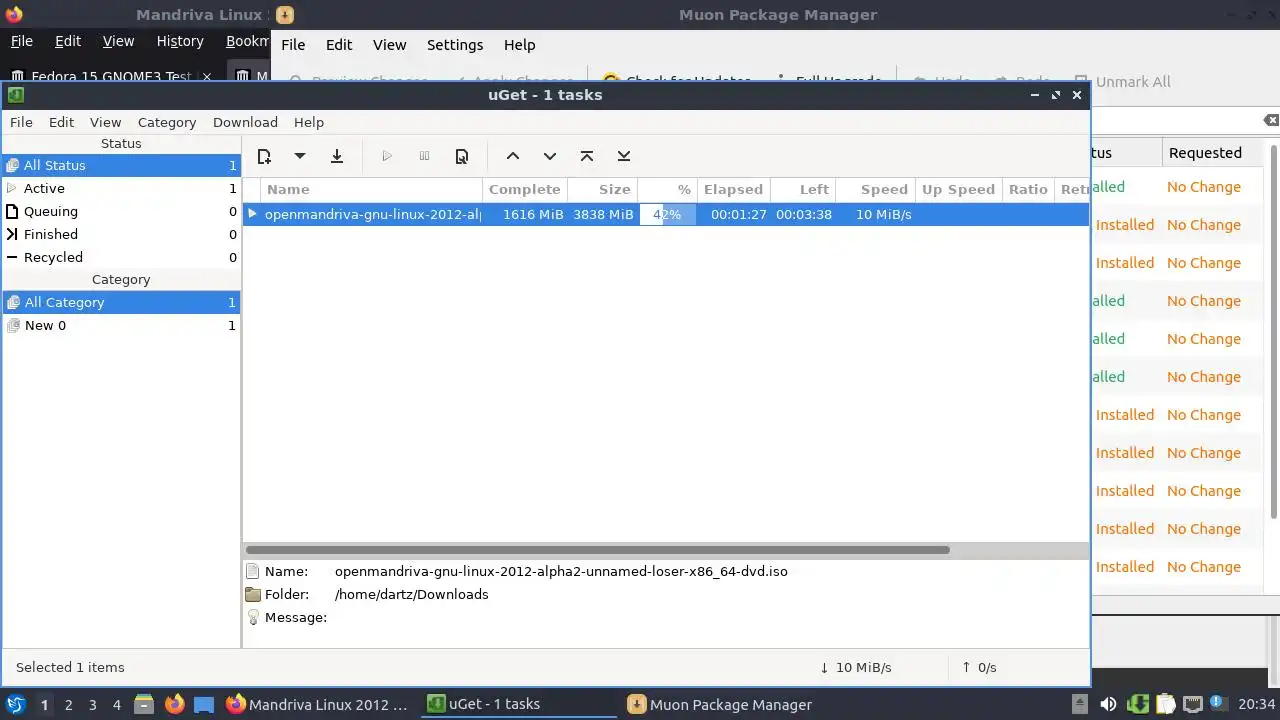Switch to virtual desktop 2

pos(68,705)
